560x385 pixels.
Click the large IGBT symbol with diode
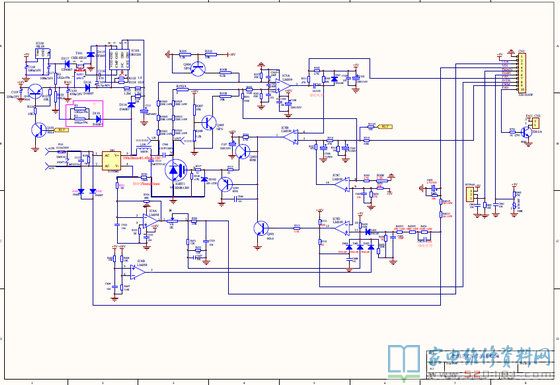point(176,170)
